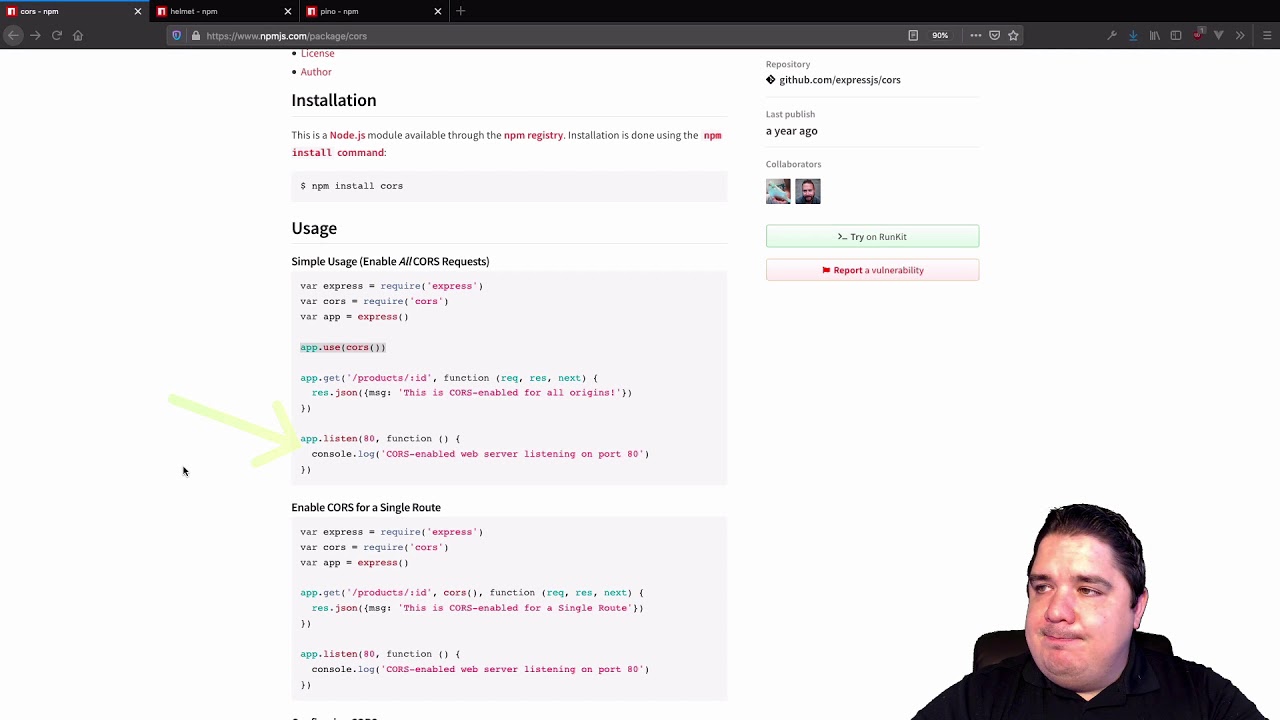Open the Firefox hamburger menu
1280x720 pixels.
[x=1266, y=35]
